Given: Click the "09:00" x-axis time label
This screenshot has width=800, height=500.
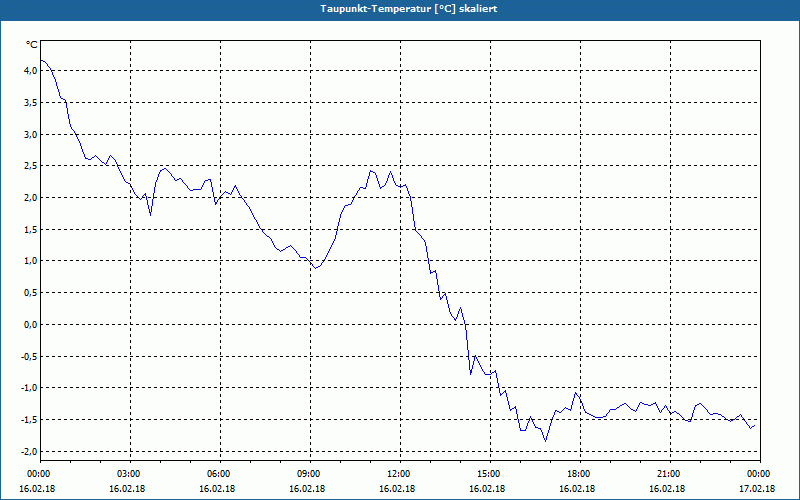Looking at the screenshot, I should coord(311,474).
